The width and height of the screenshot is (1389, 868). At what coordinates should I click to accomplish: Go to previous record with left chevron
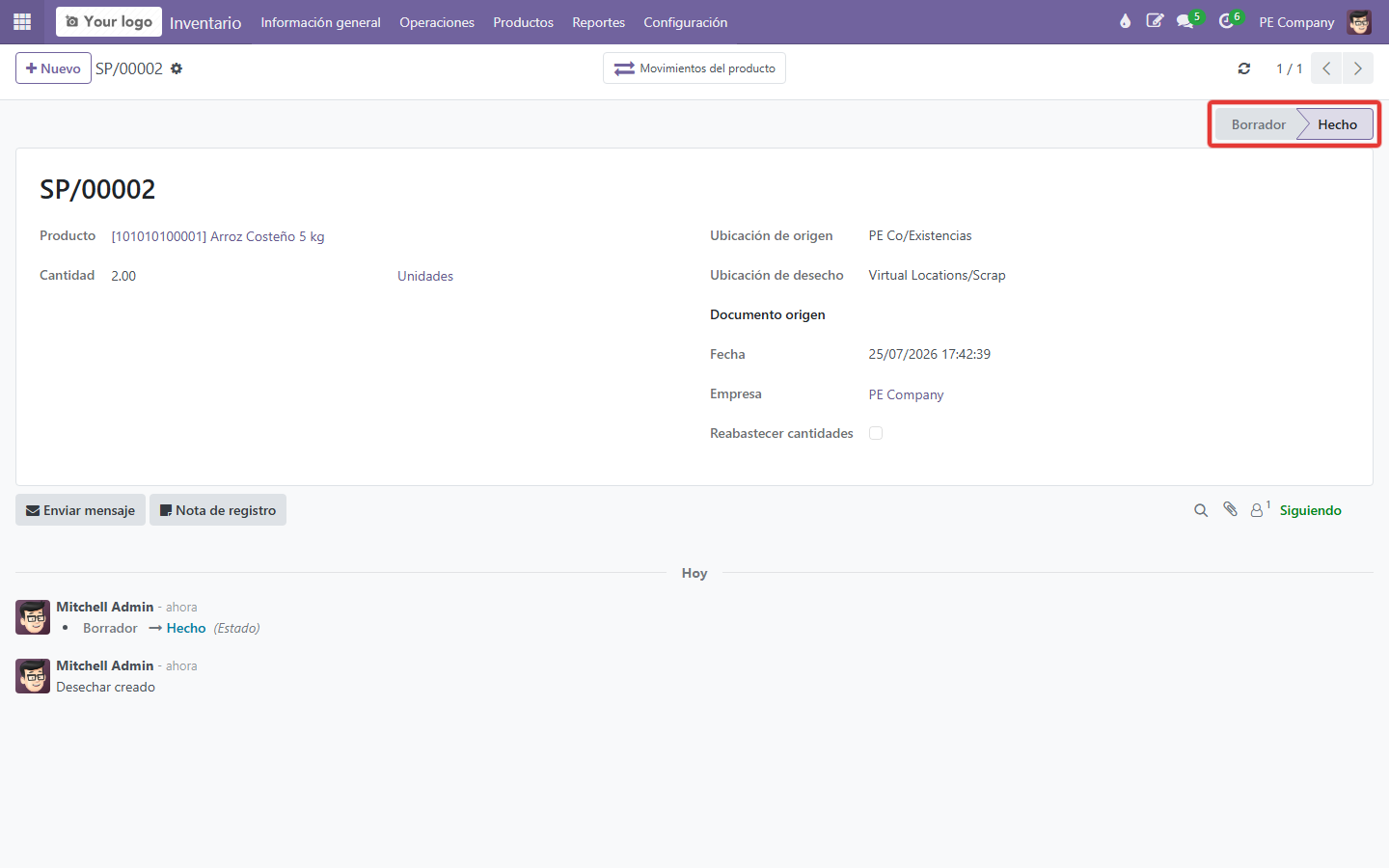pos(1326,68)
